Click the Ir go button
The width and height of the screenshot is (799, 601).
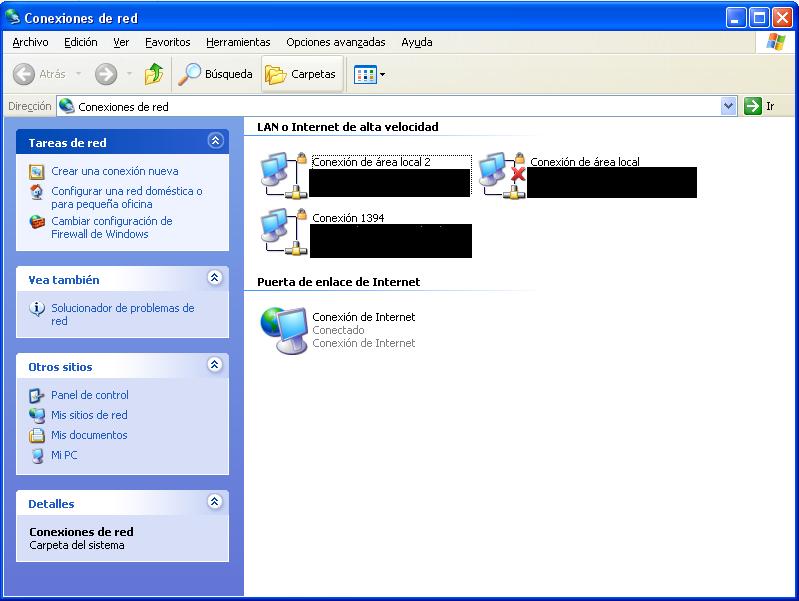(759, 107)
